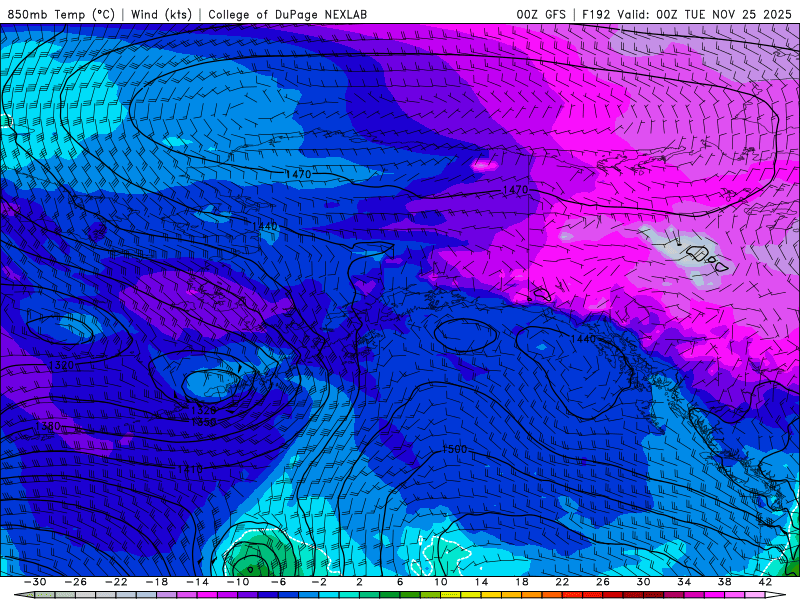Screen dimensions: 800x600
Task: Click the 1410 height contour label
Action: [x=190, y=469]
